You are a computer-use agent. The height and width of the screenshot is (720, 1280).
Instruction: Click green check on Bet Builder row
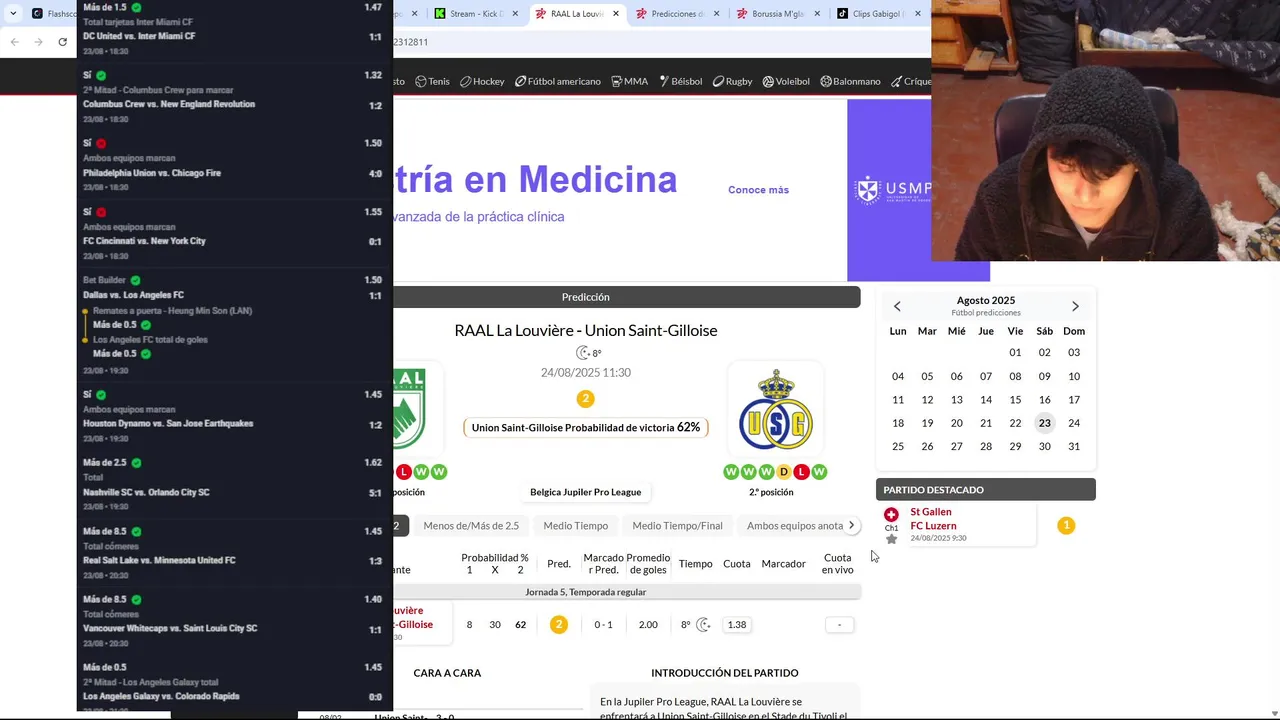(135, 281)
